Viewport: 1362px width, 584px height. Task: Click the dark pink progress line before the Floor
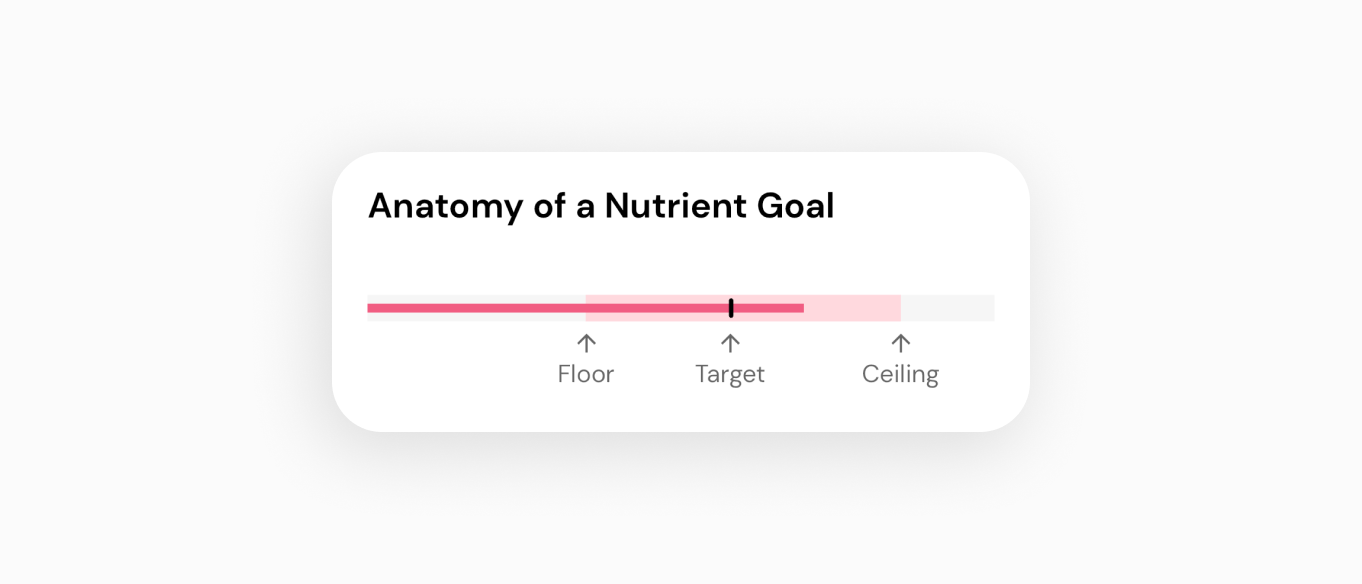click(476, 308)
